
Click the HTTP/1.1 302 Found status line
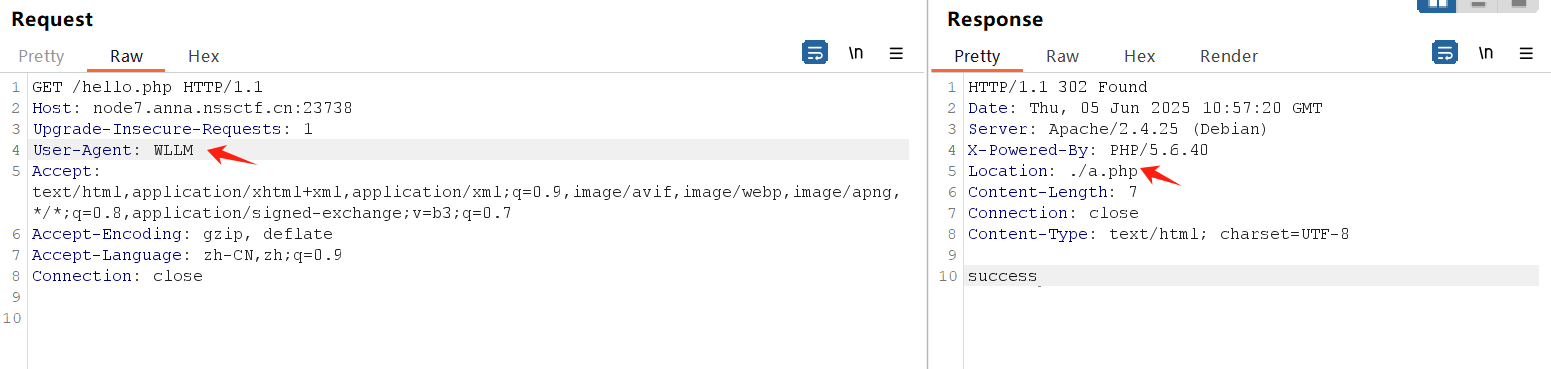pyautogui.click(x=1057, y=87)
